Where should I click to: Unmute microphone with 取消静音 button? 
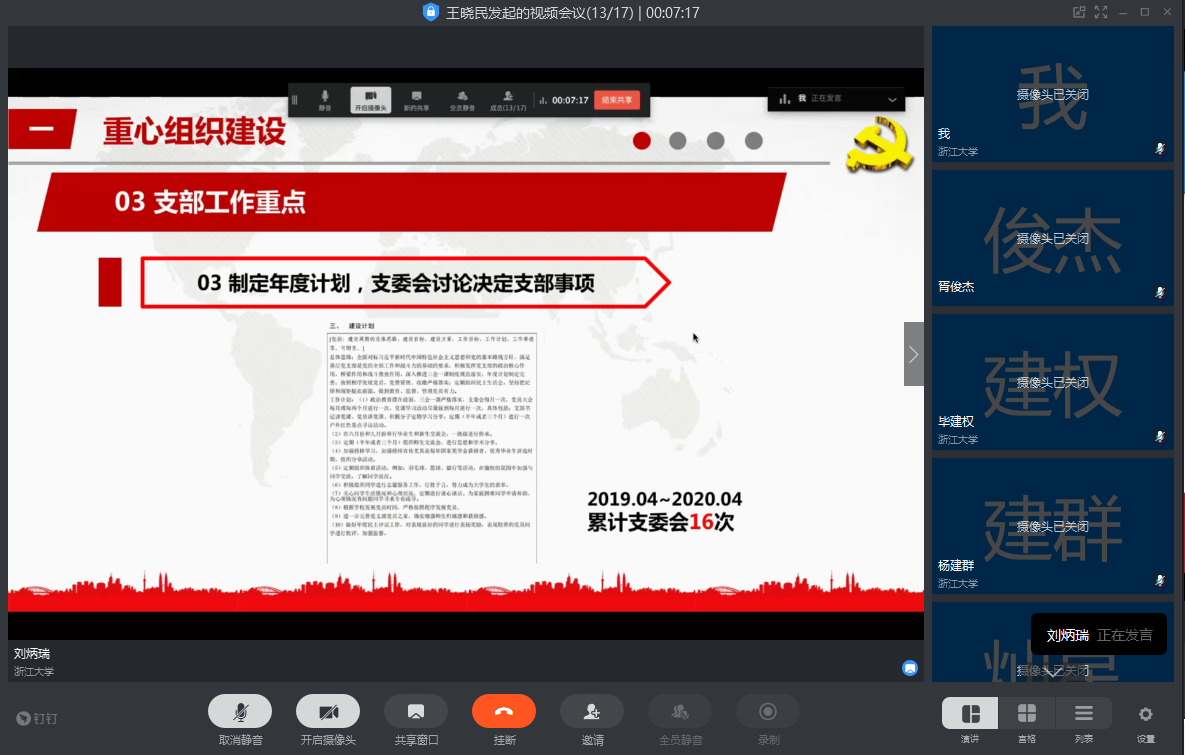point(240,711)
